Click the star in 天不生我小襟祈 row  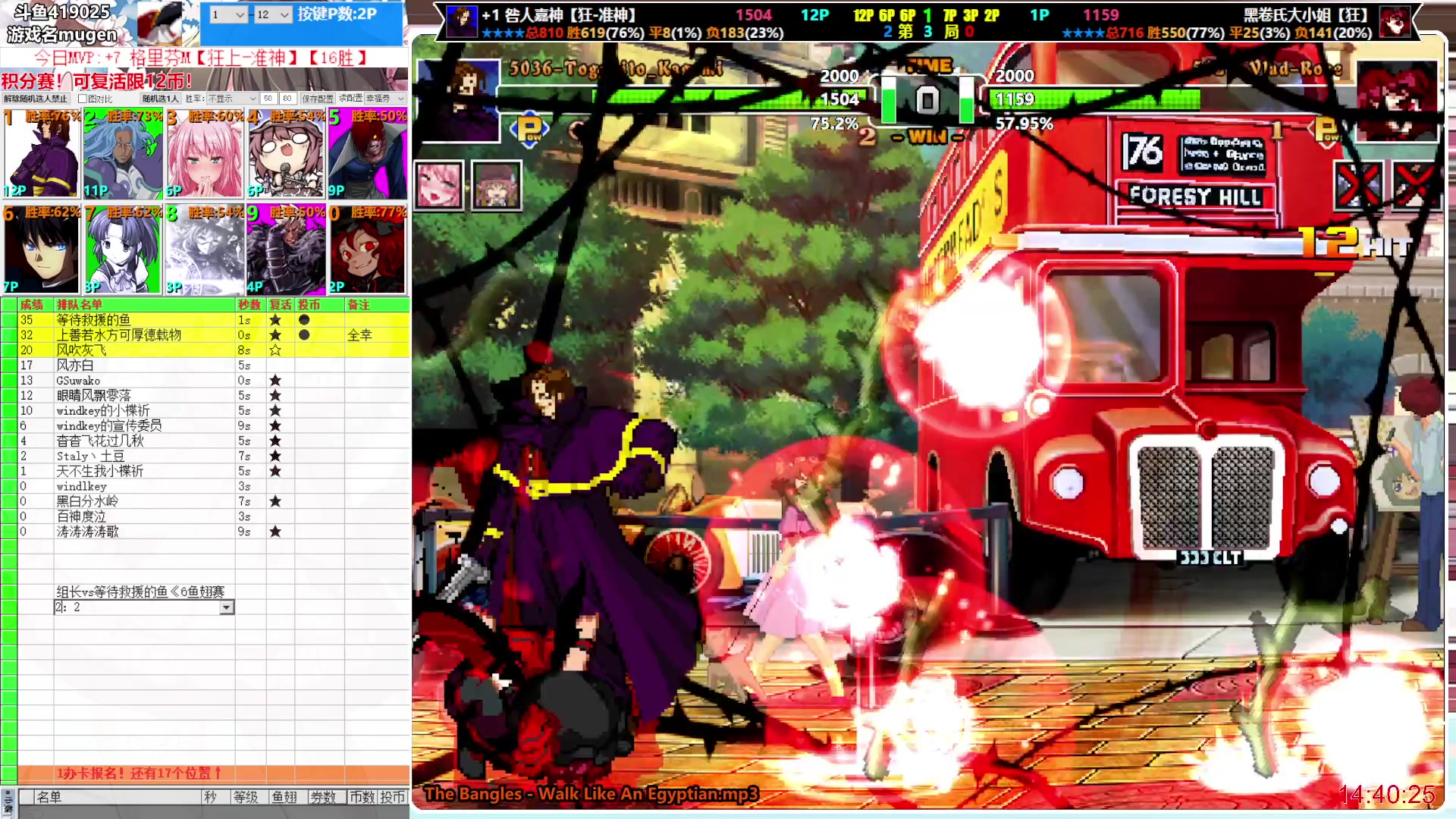(x=275, y=472)
